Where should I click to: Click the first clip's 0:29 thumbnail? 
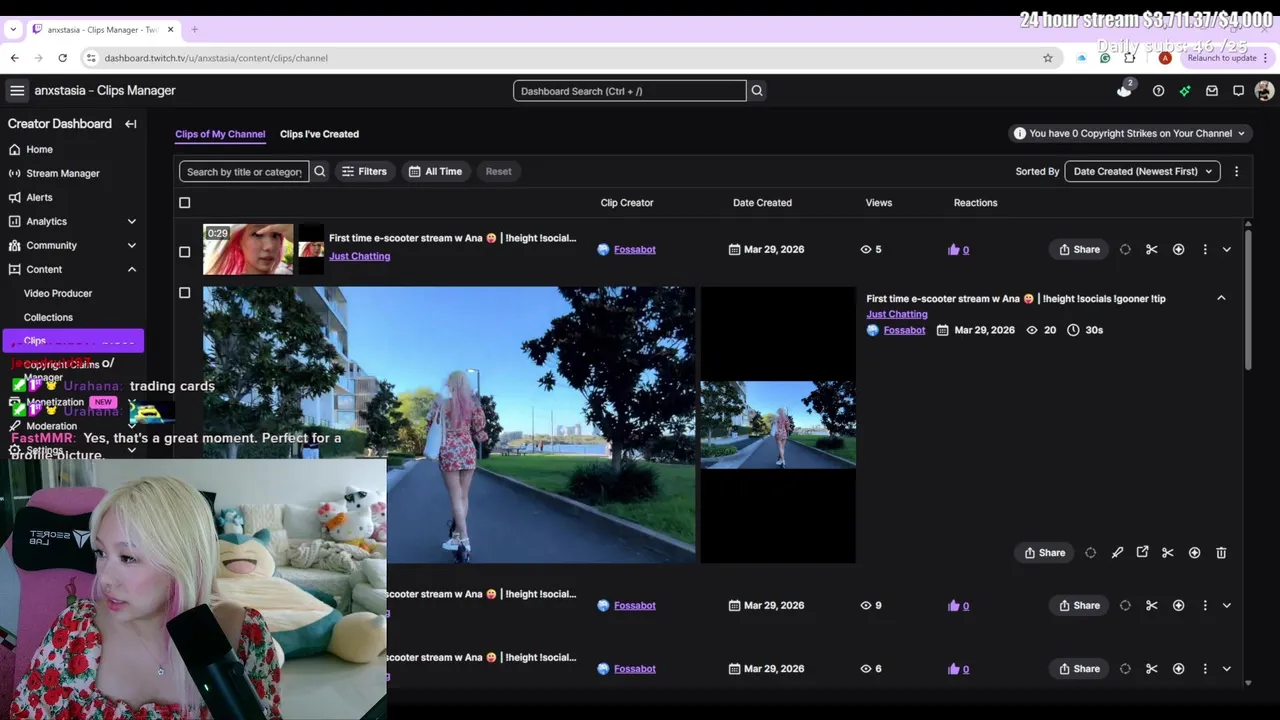(x=248, y=249)
